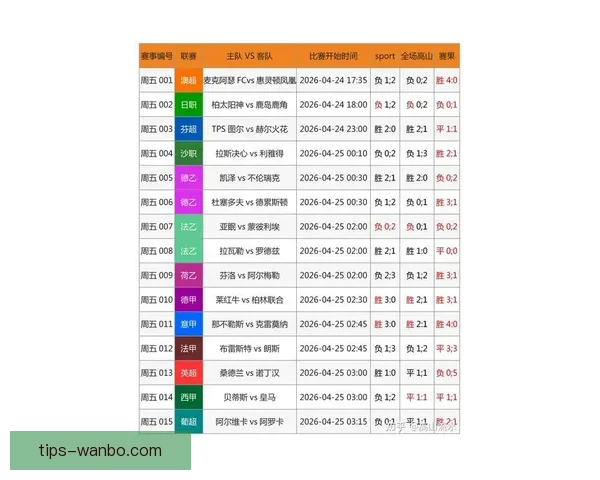Select the 周五 010 match number cell
The width and height of the screenshot is (600, 480).
(157, 300)
